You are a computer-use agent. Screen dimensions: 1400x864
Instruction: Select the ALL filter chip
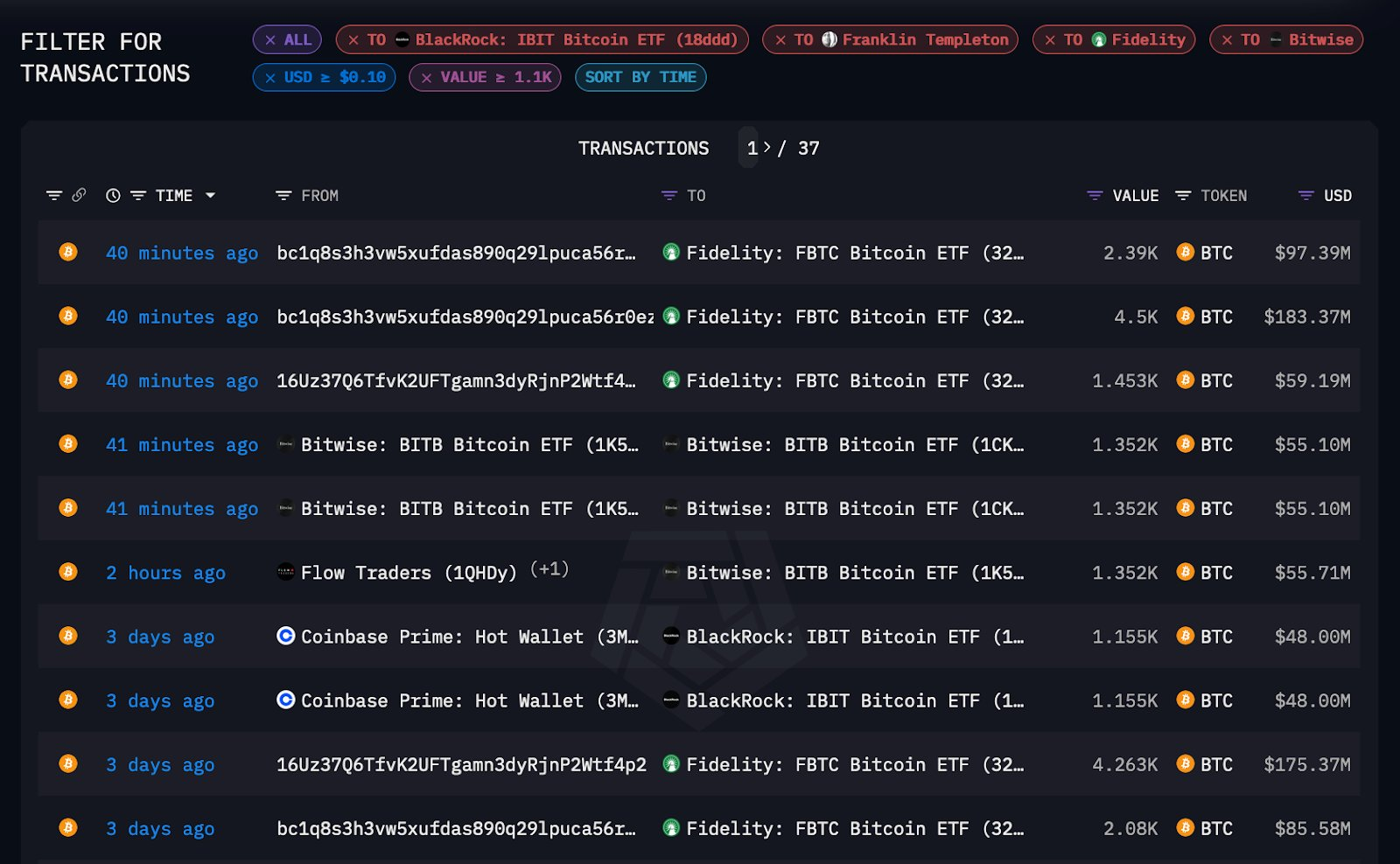[287, 39]
